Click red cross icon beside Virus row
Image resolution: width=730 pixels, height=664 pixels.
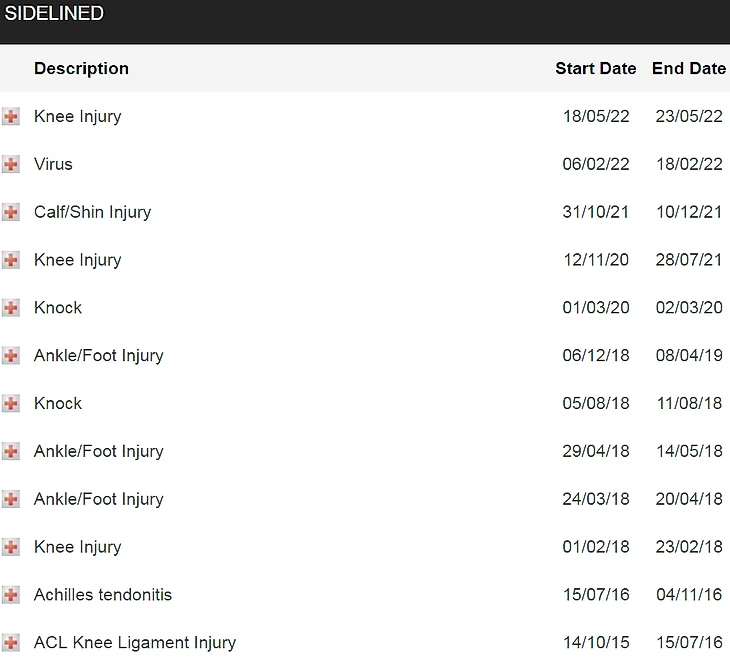click(11, 164)
